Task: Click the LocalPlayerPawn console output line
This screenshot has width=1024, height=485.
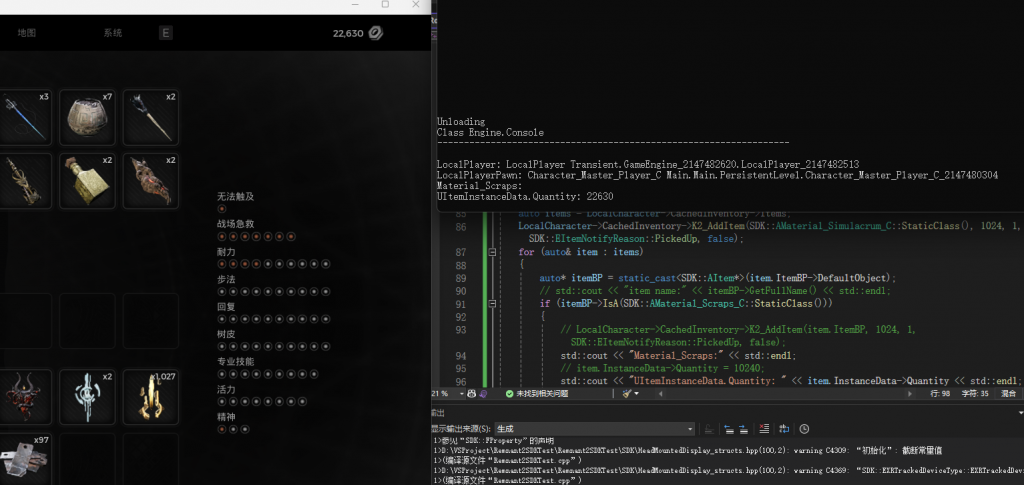Action: click(717, 175)
